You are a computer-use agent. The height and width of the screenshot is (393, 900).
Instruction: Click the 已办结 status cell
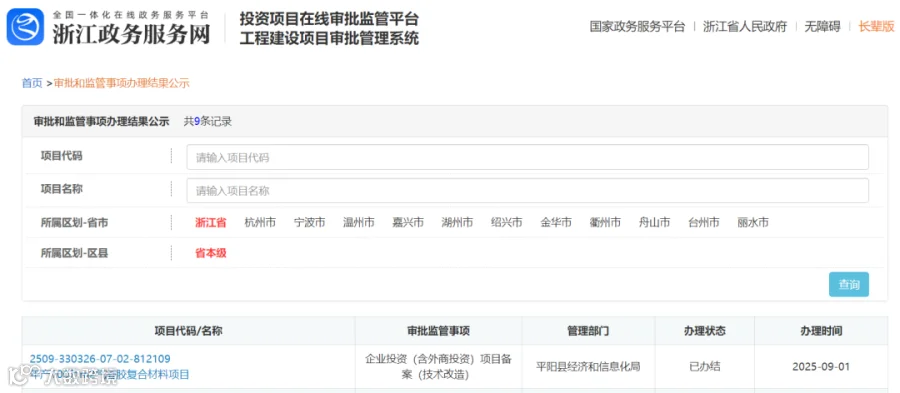point(705,367)
